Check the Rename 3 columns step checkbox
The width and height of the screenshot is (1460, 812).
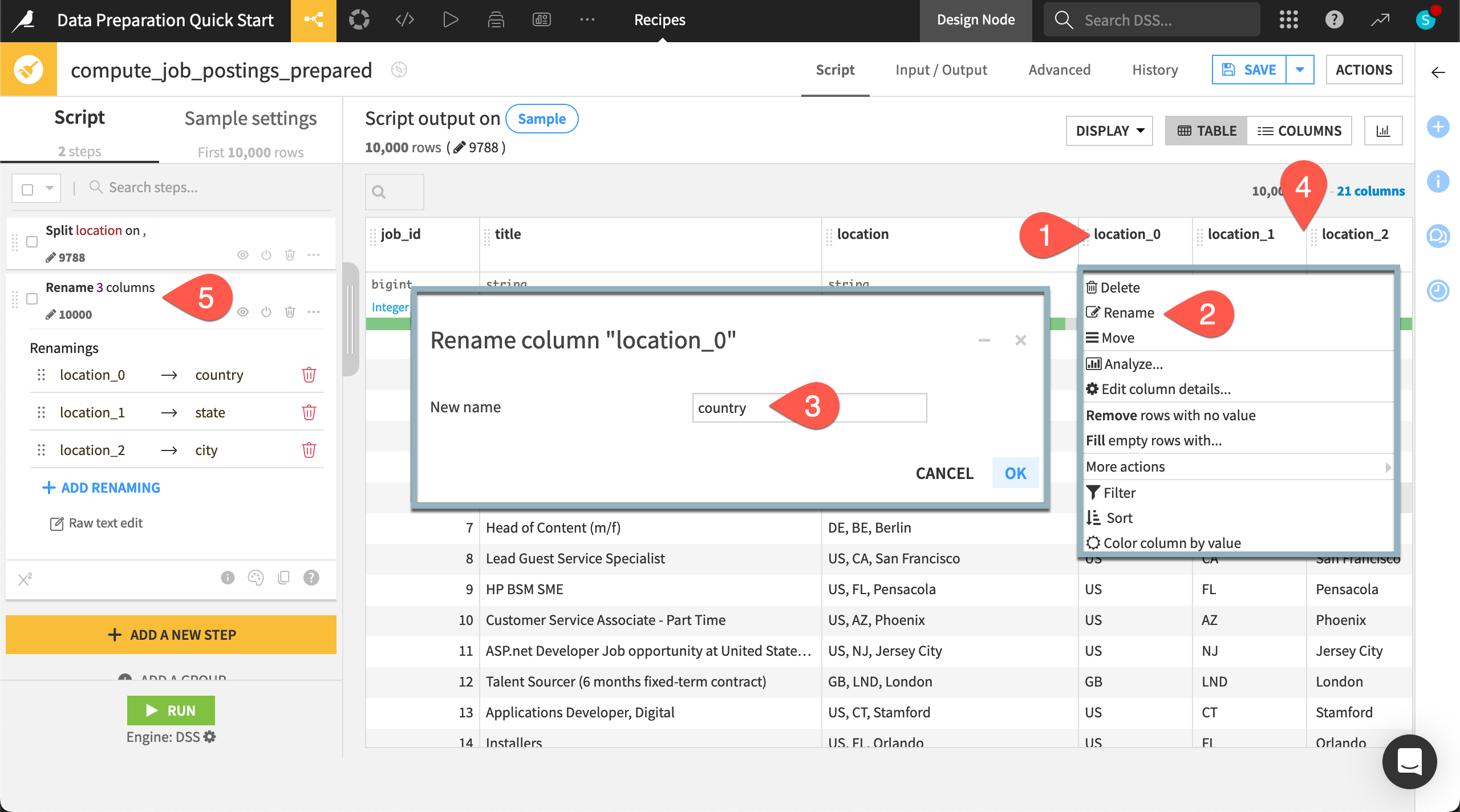pos(32,298)
